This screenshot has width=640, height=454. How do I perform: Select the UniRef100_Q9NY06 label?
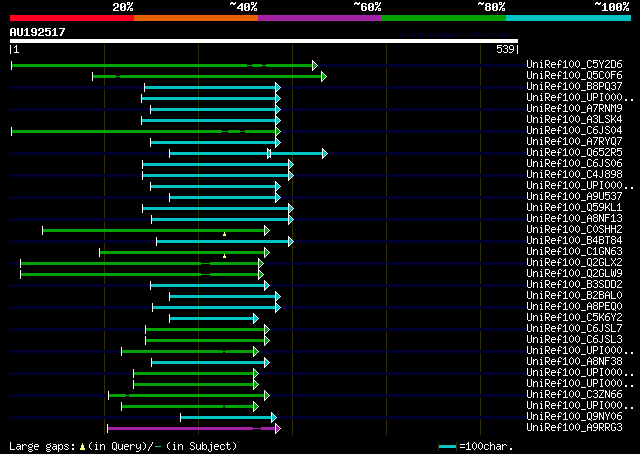coord(574,417)
